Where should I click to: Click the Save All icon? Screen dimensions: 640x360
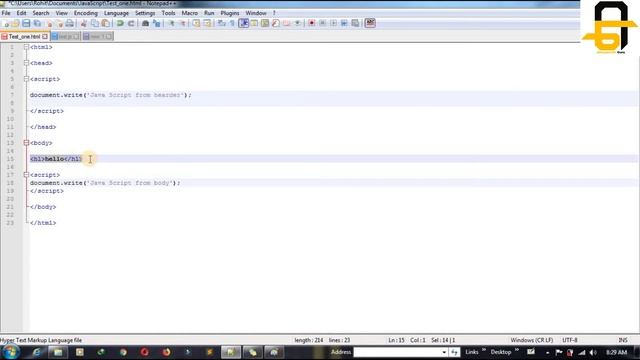pos(37,23)
